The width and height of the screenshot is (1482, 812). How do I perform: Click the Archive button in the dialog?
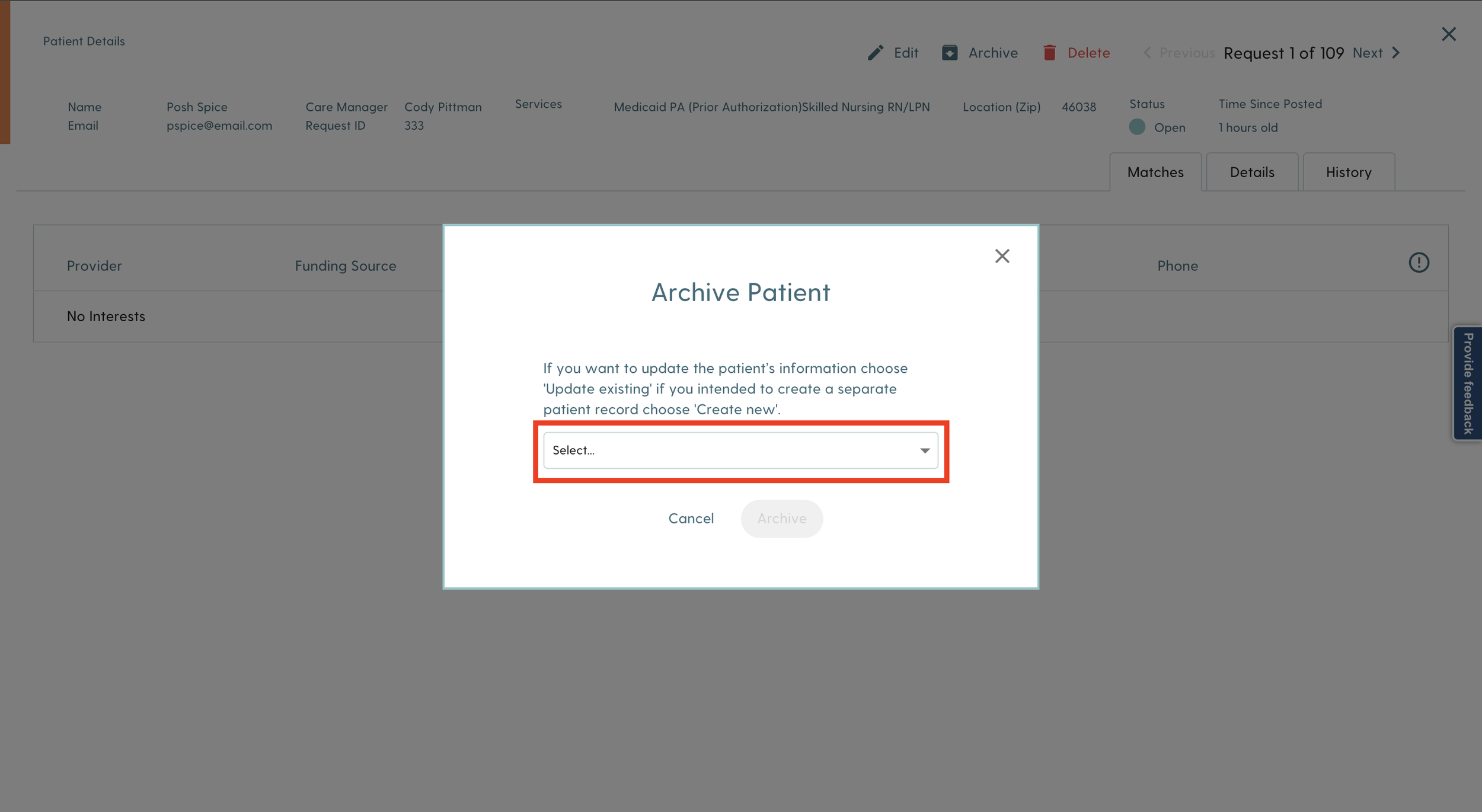781,519
